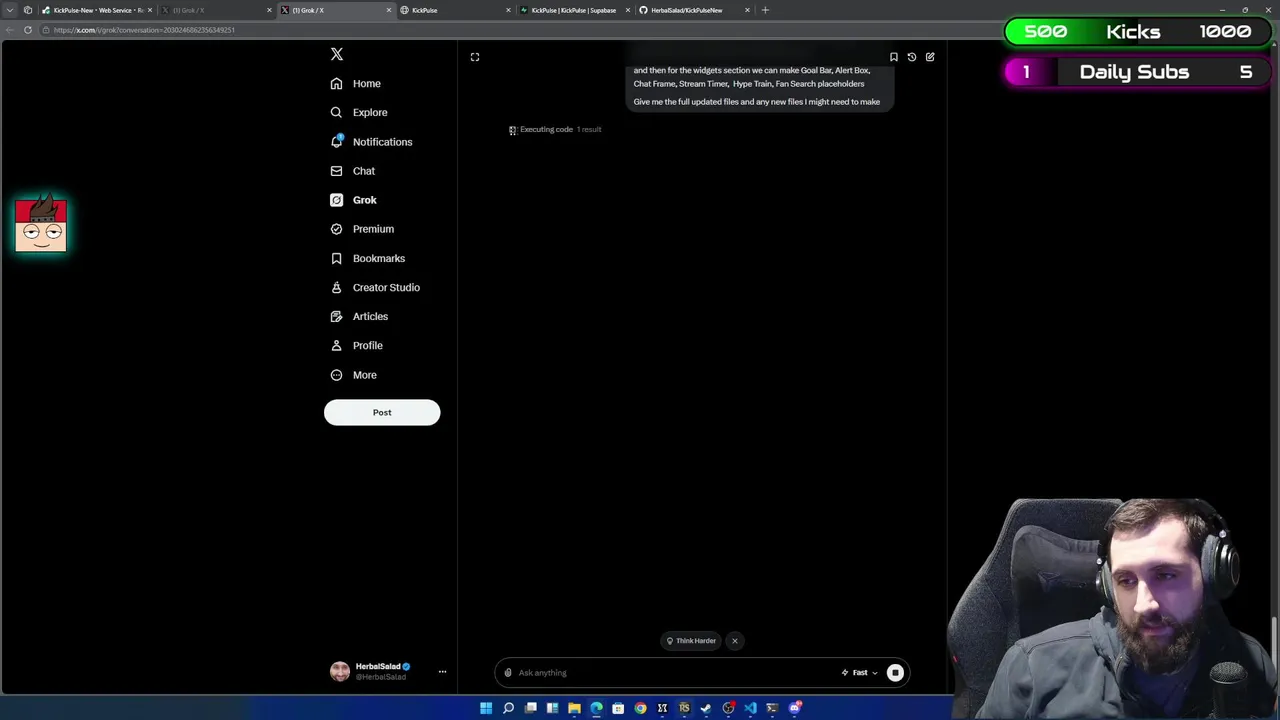Image resolution: width=1280 pixels, height=720 pixels.
Task: Click the Bookmarks ribbon icon in the sidebar
Action: (x=336, y=258)
